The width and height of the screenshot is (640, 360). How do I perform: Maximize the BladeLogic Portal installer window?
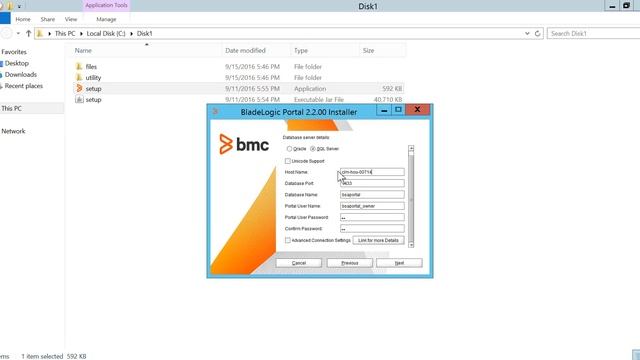tap(398, 110)
